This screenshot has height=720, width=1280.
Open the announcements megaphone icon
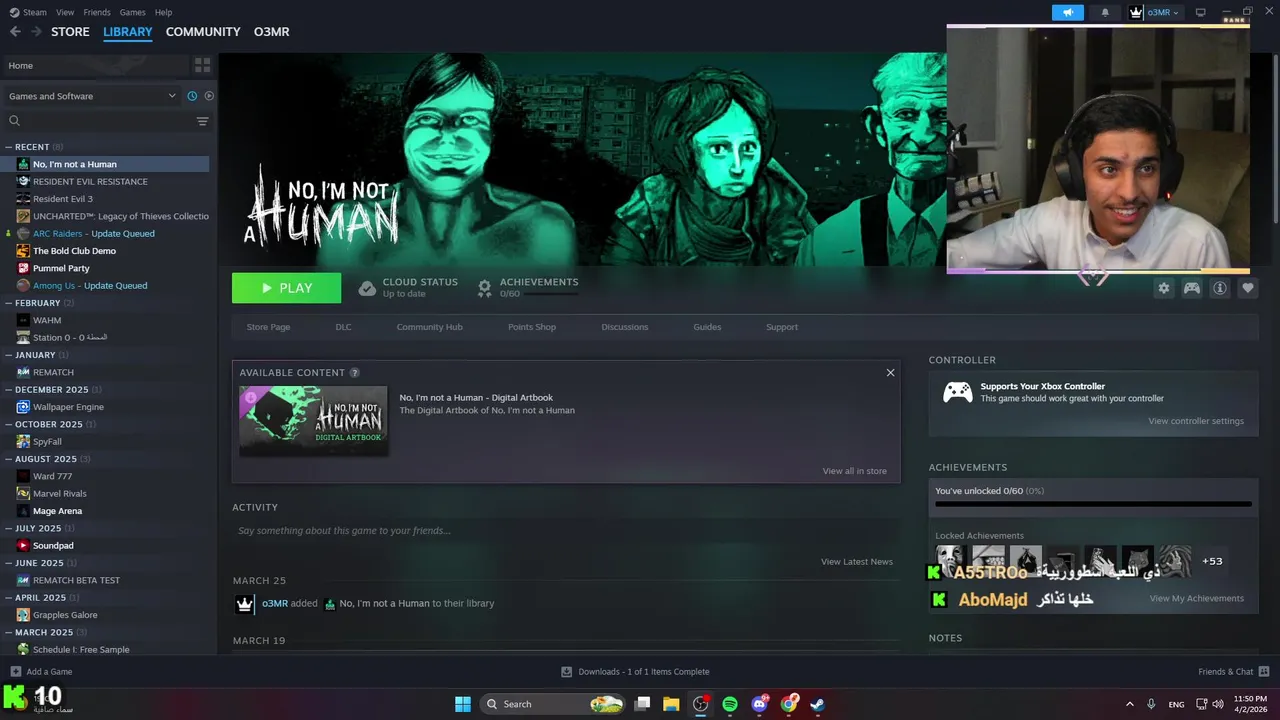pyautogui.click(x=1068, y=12)
